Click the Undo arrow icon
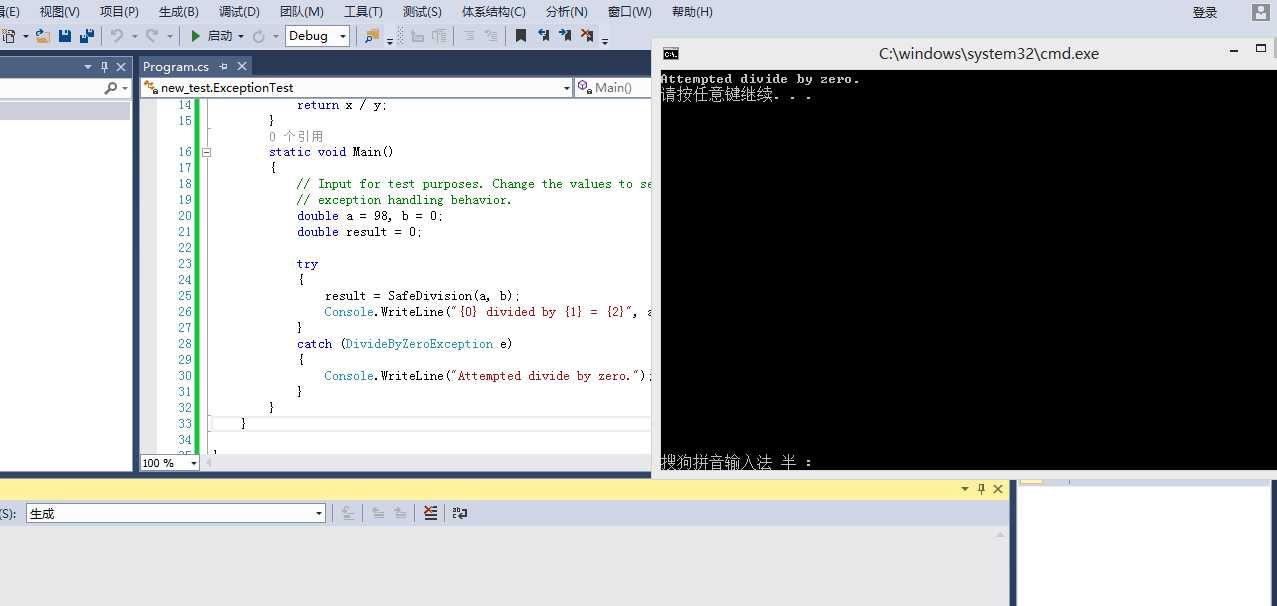The height and width of the screenshot is (606, 1277). pyautogui.click(x=116, y=36)
